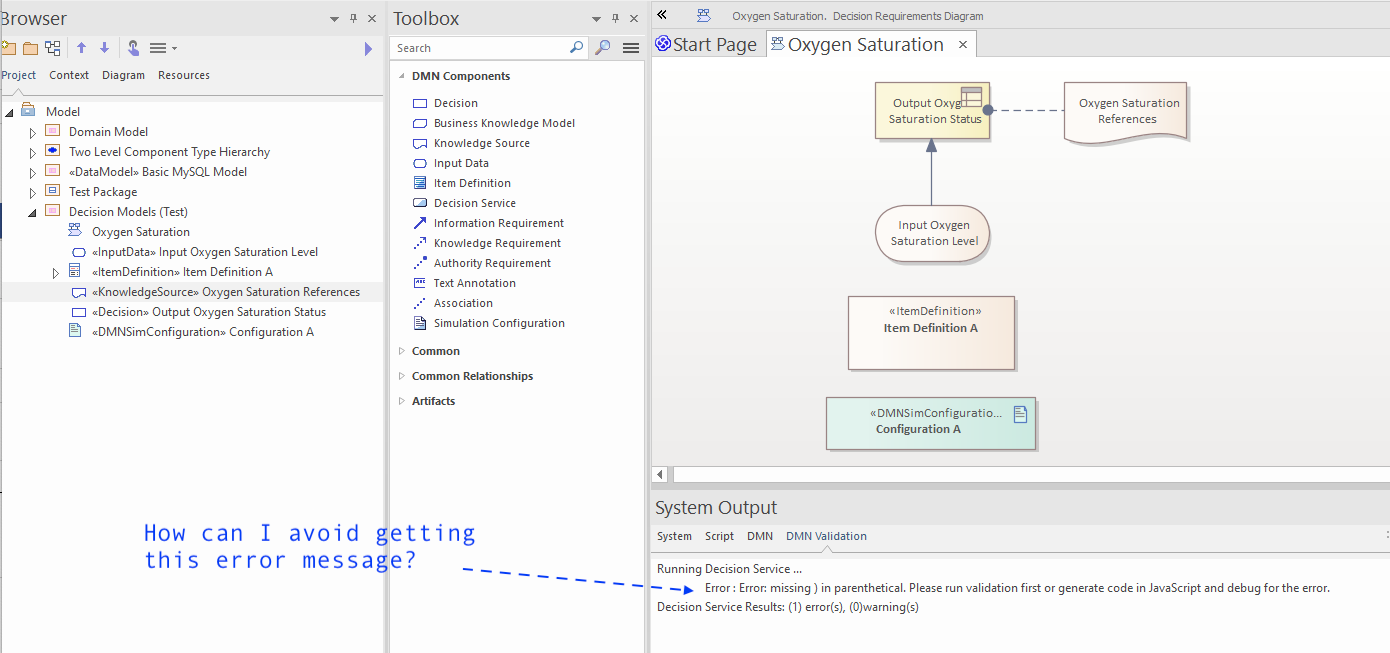The image size is (1390, 653).
Task: Pin the Browser panel
Action: [353, 19]
